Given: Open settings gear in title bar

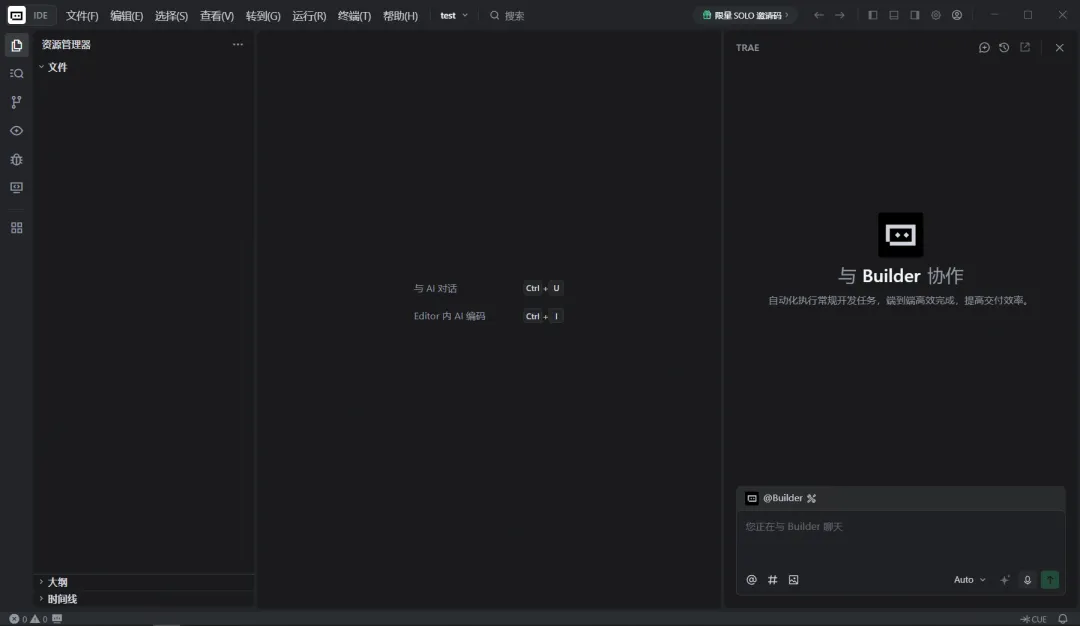Looking at the screenshot, I should coord(935,15).
